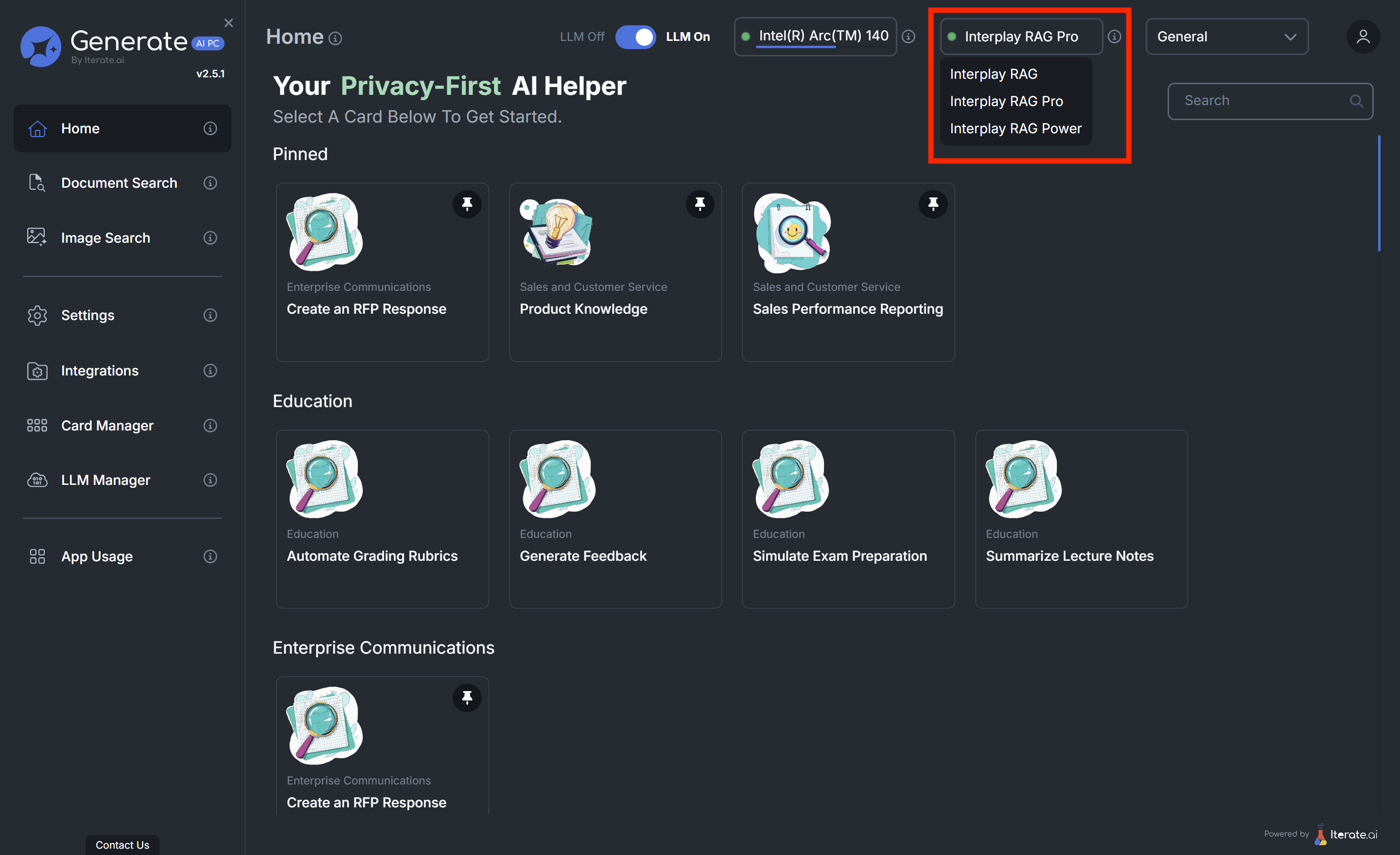Screen dimensions: 1400x855
Task: Click the Enterprise Communications section heading
Action: pyautogui.click(x=383, y=647)
